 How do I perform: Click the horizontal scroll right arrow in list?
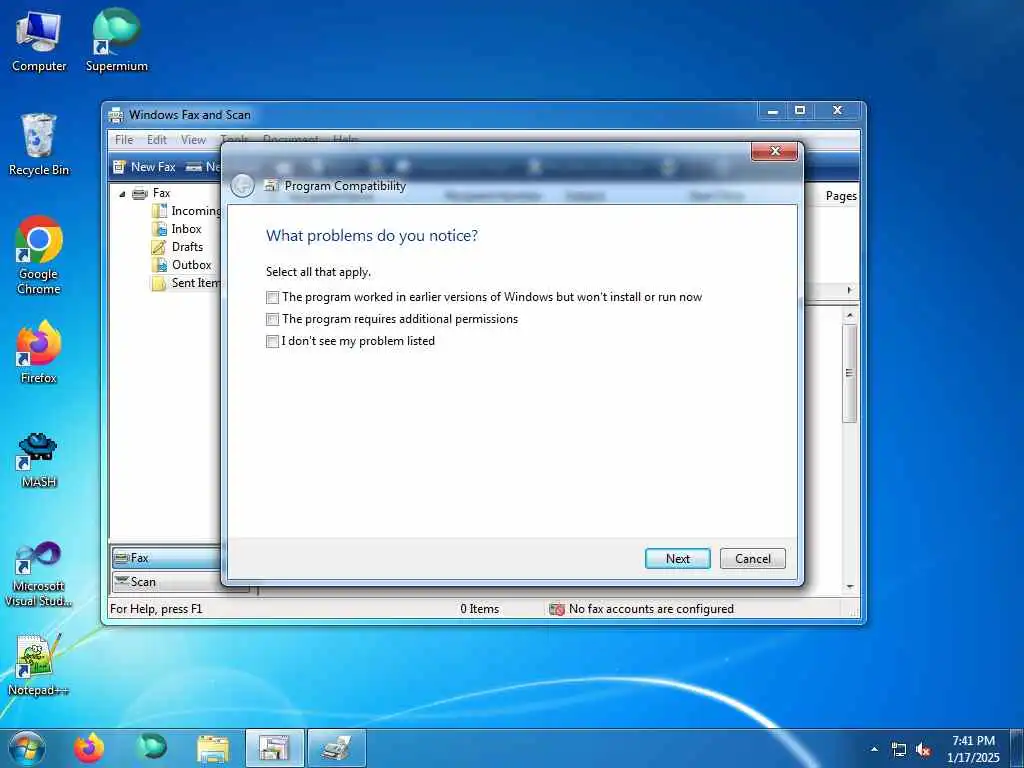click(x=850, y=290)
